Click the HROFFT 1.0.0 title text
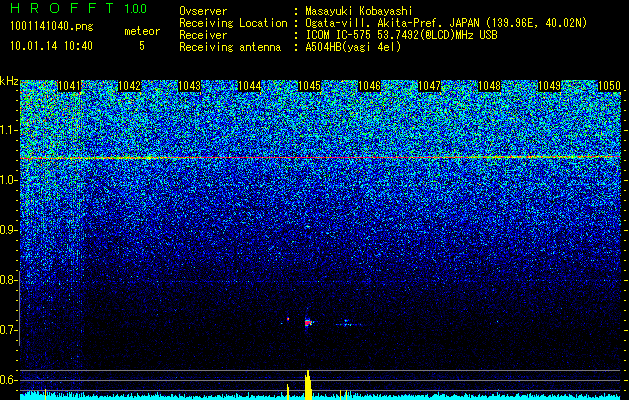The image size is (629, 400). 78,8
